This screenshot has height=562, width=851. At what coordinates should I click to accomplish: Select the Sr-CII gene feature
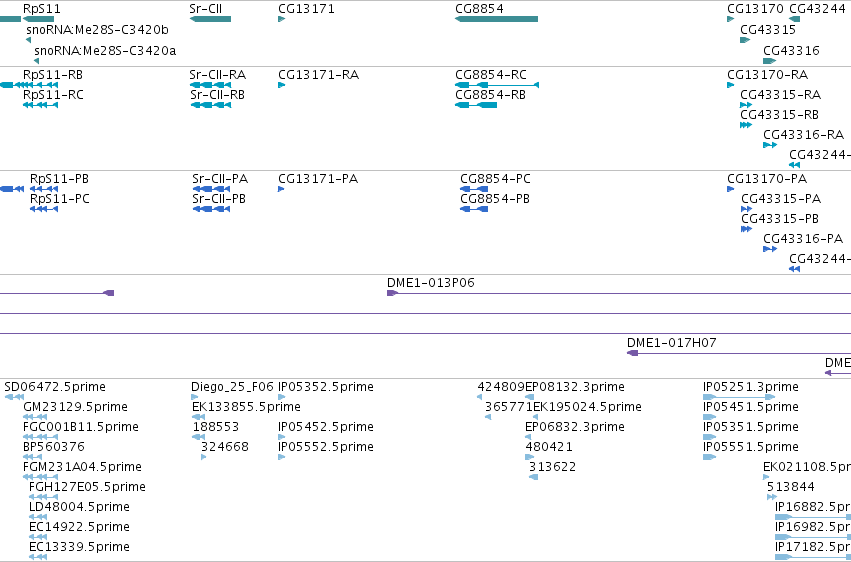210,19
